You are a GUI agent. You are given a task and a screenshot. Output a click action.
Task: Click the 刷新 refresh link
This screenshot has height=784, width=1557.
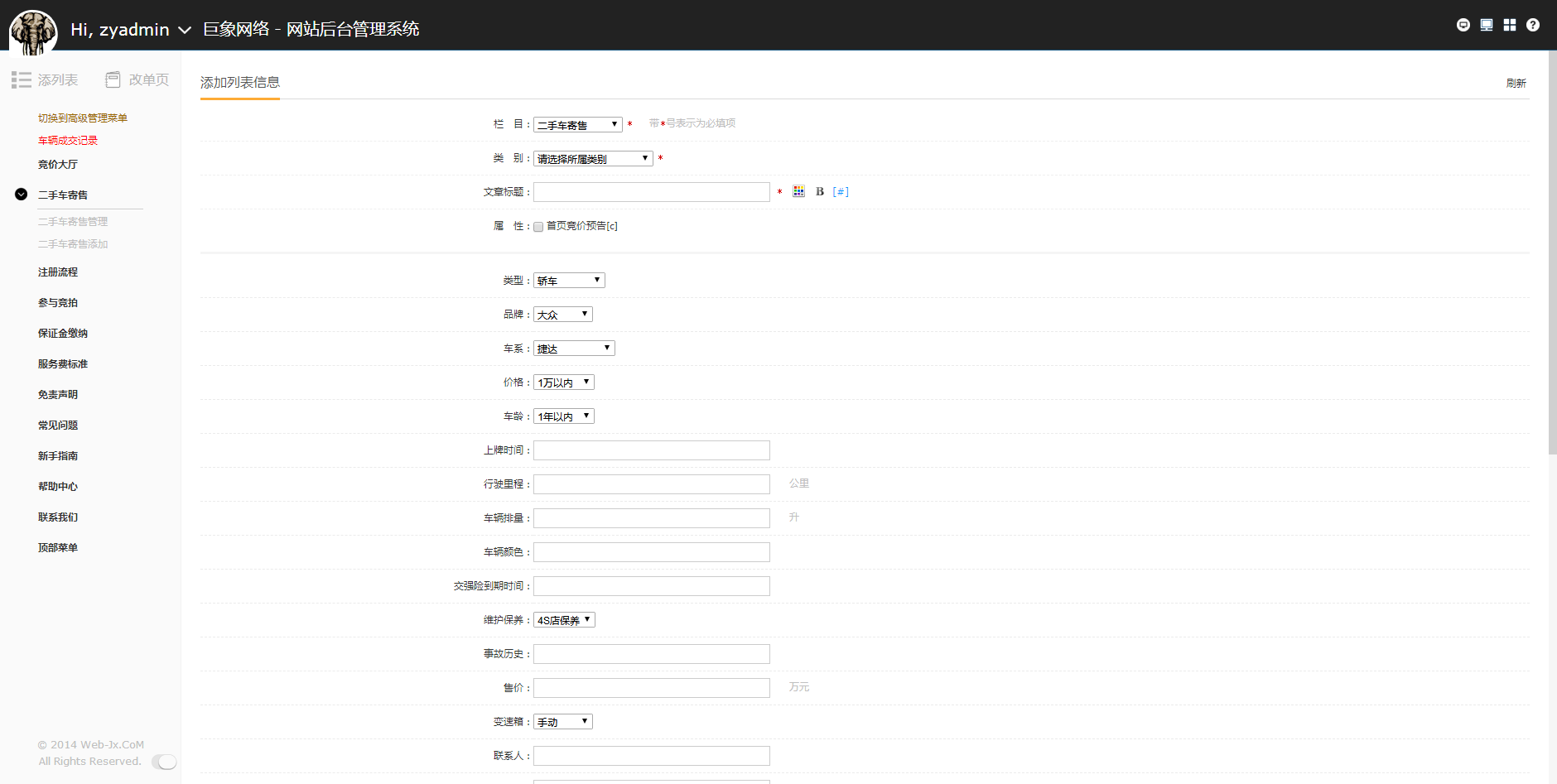click(1516, 83)
